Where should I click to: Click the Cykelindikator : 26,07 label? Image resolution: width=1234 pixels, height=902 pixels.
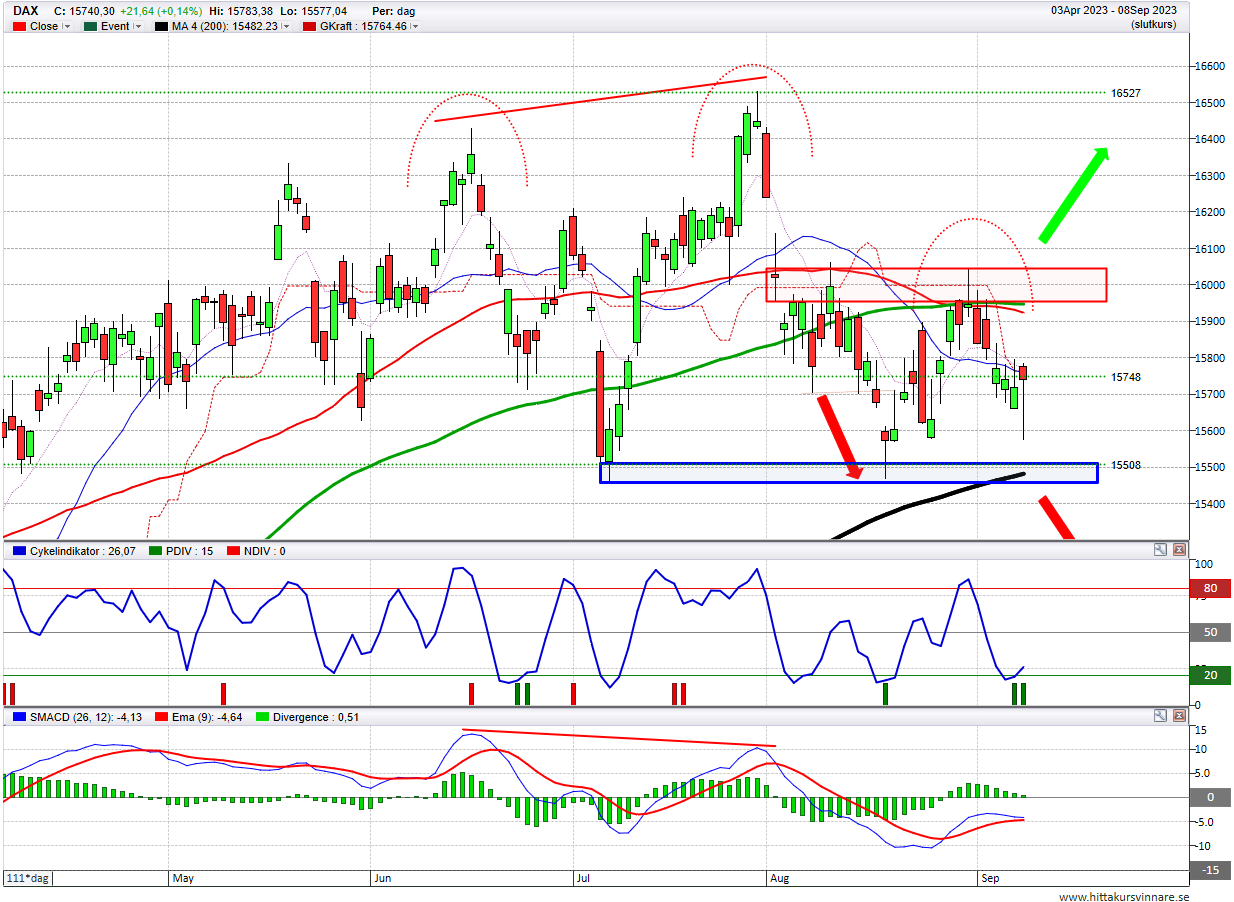83,551
